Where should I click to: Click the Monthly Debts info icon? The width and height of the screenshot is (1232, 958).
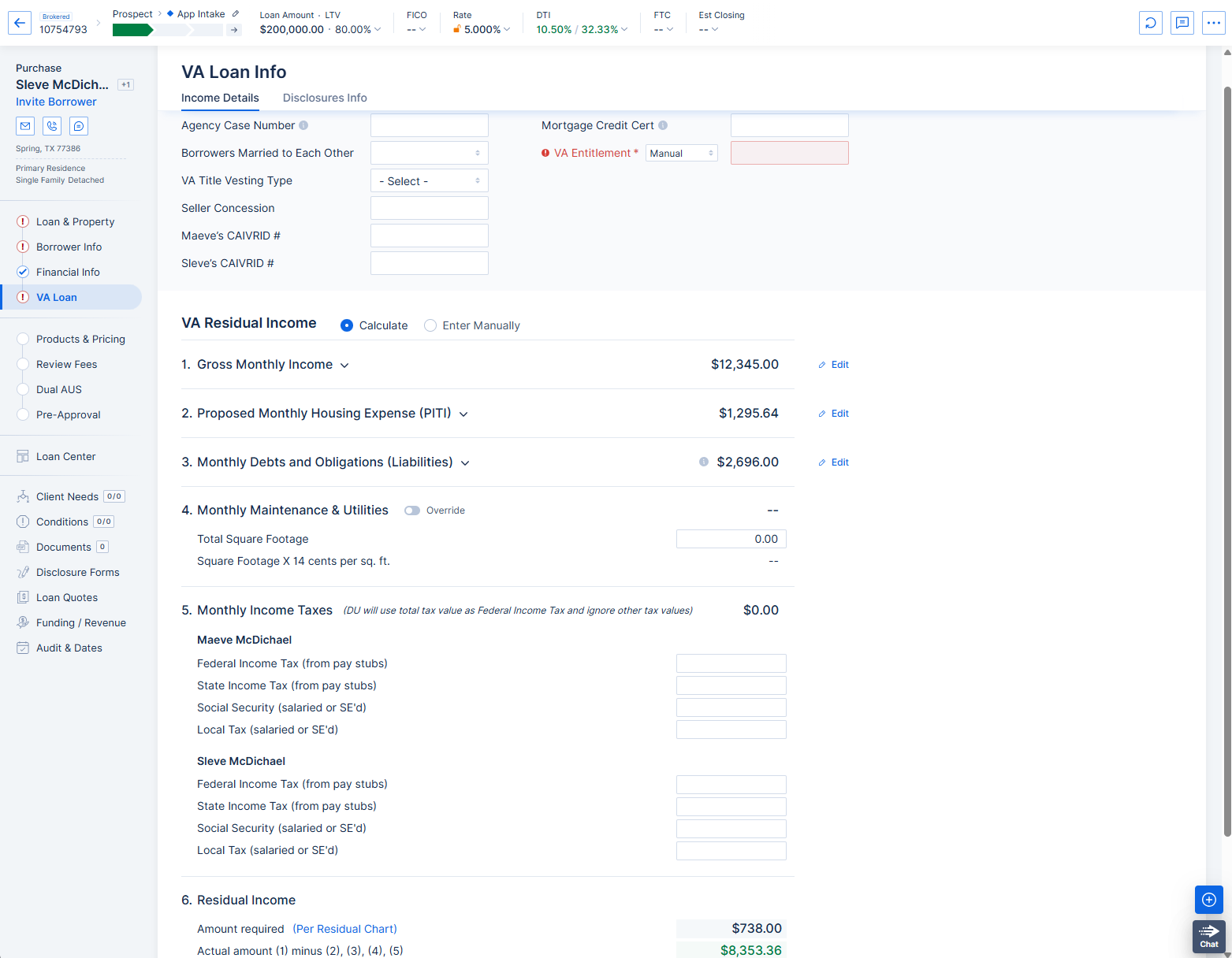[704, 462]
